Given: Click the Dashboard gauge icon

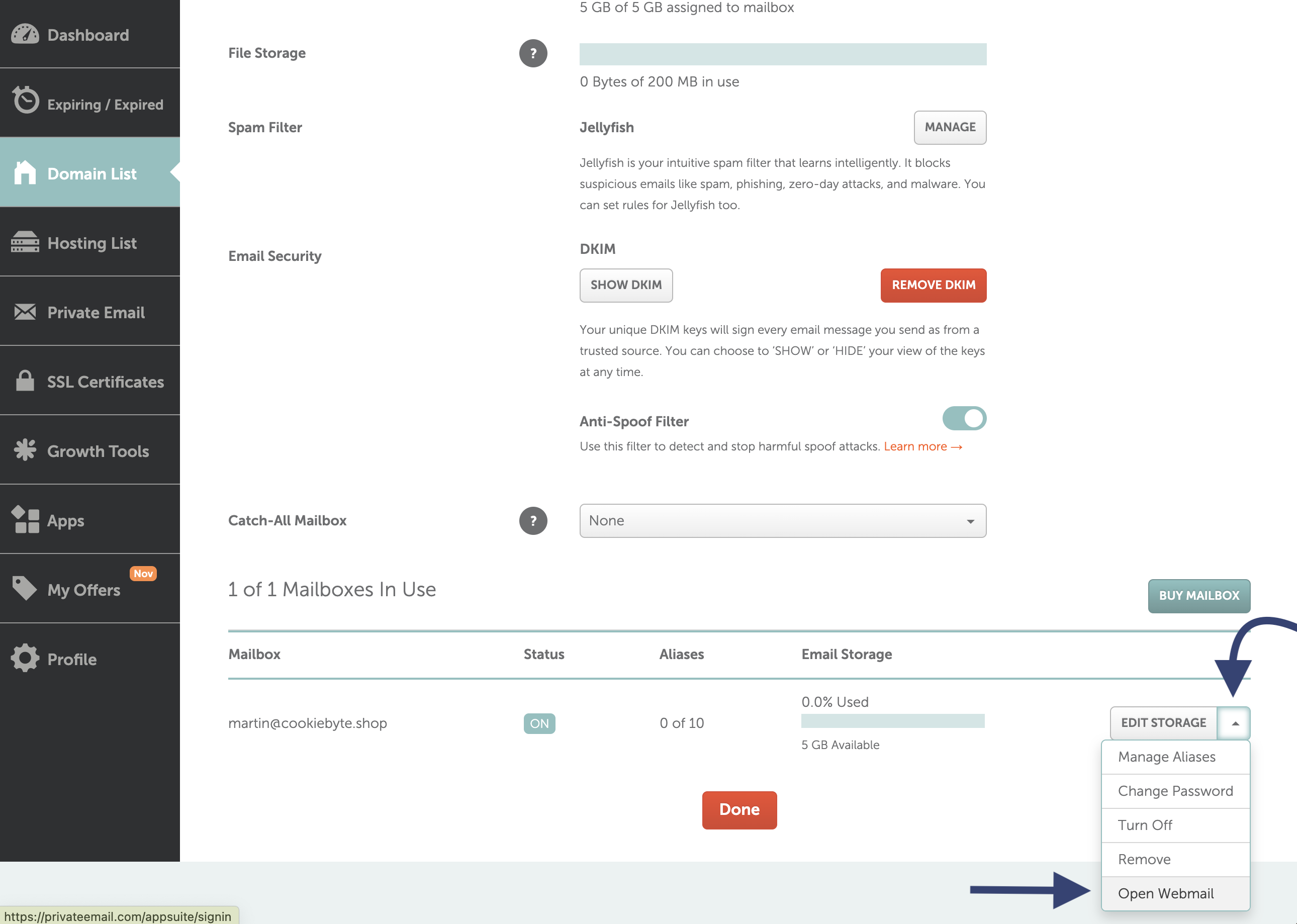Looking at the screenshot, I should click(x=25, y=35).
